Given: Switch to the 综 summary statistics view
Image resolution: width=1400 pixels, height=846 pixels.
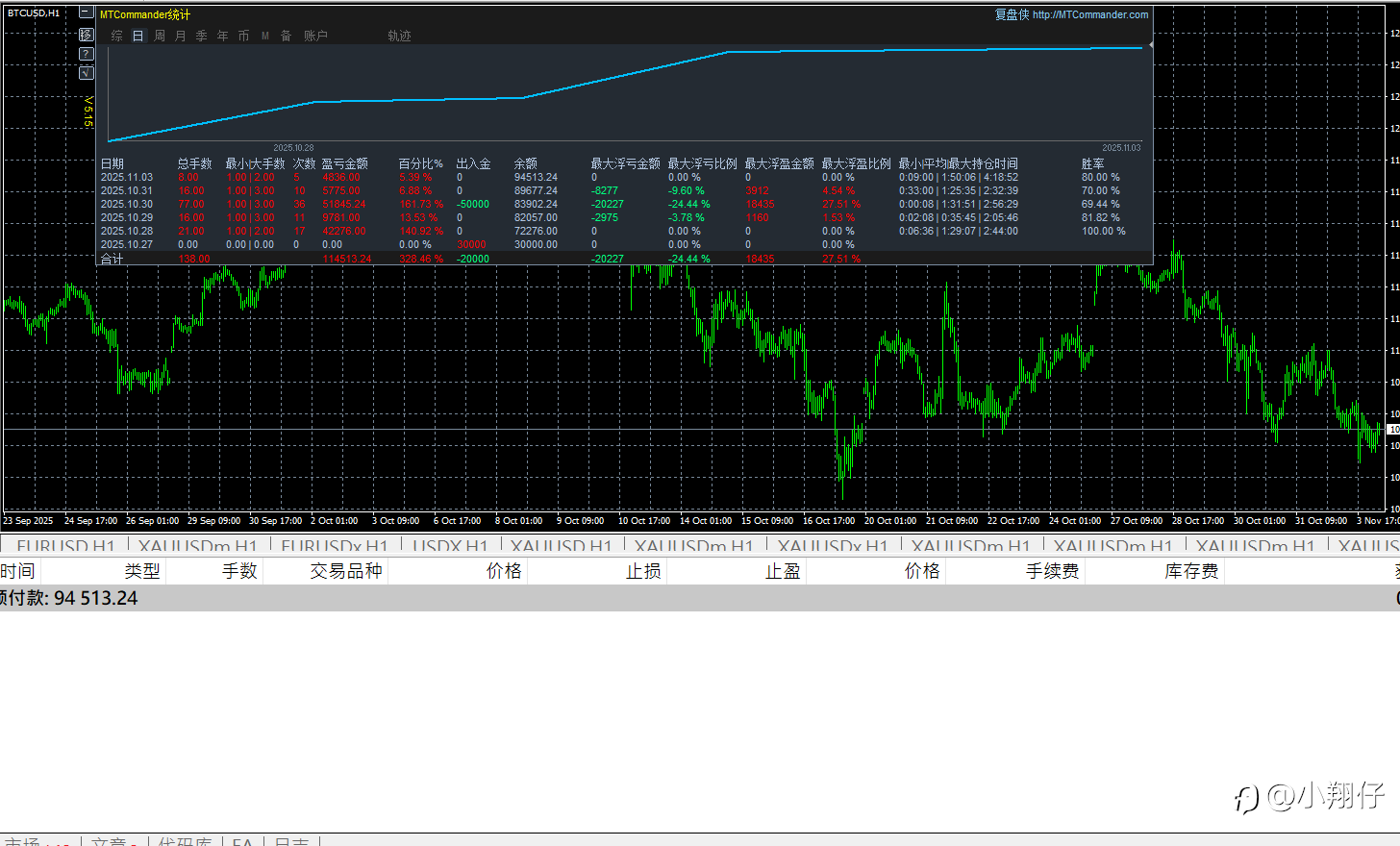Looking at the screenshot, I should pyautogui.click(x=117, y=36).
